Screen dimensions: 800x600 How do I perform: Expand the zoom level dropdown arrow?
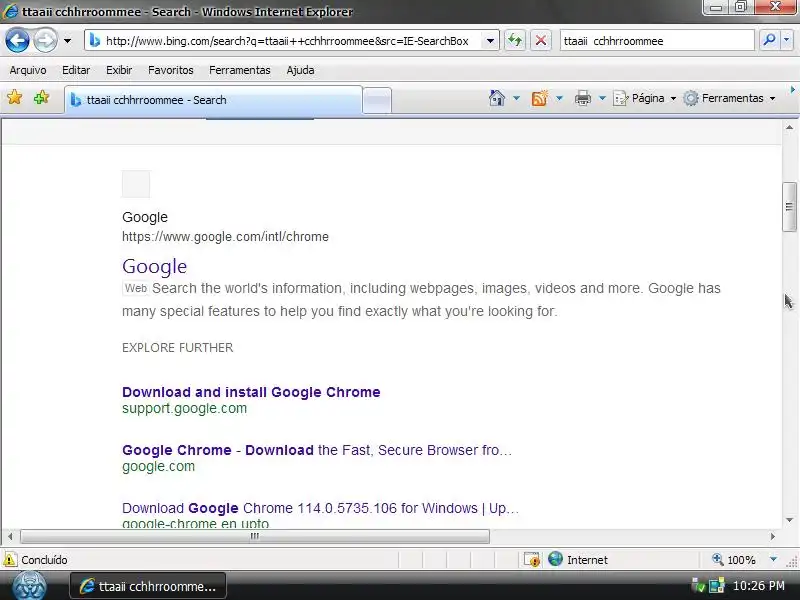[x=773, y=560]
